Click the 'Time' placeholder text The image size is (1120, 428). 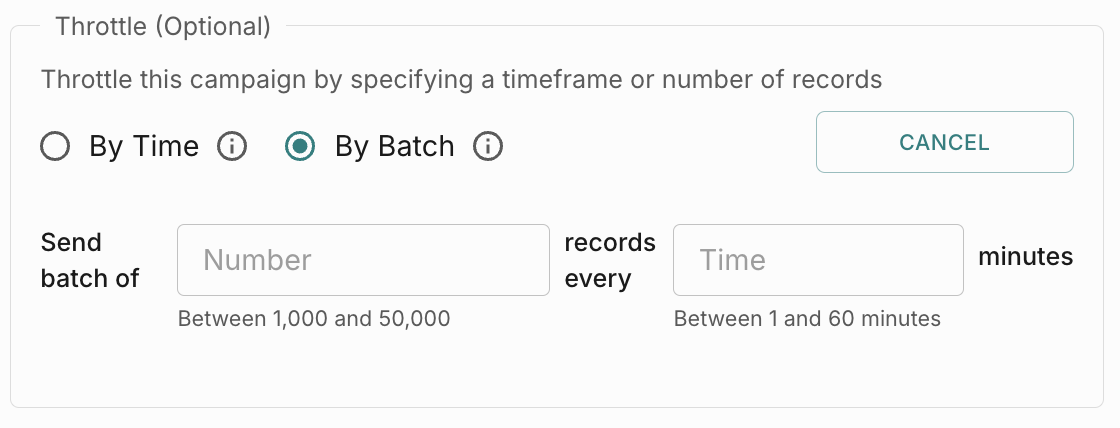[733, 260]
